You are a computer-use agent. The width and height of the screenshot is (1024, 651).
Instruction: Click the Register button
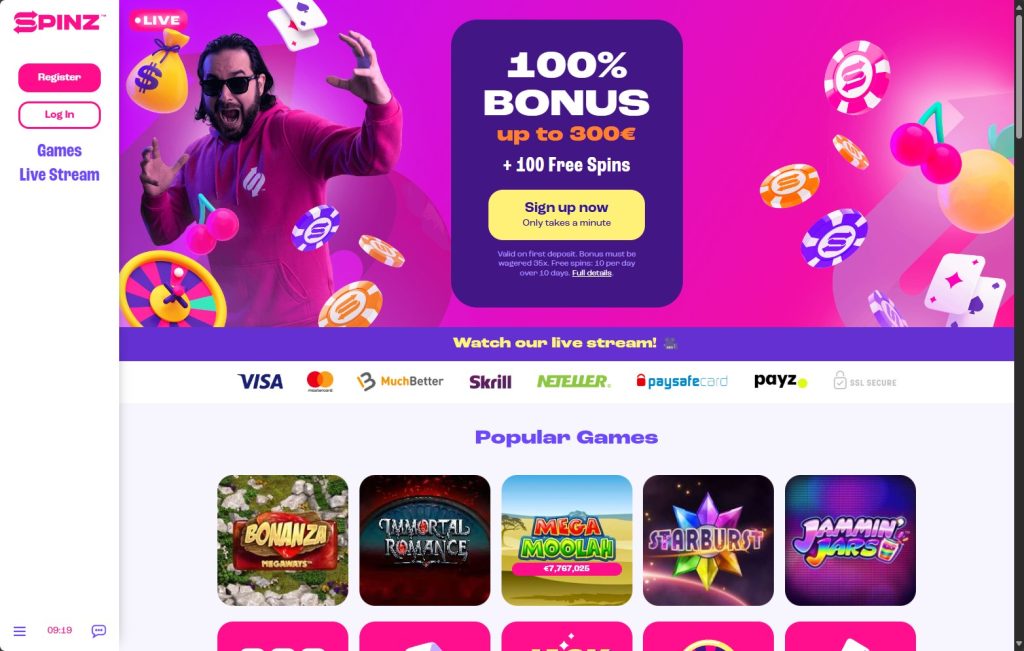tap(59, 78)
